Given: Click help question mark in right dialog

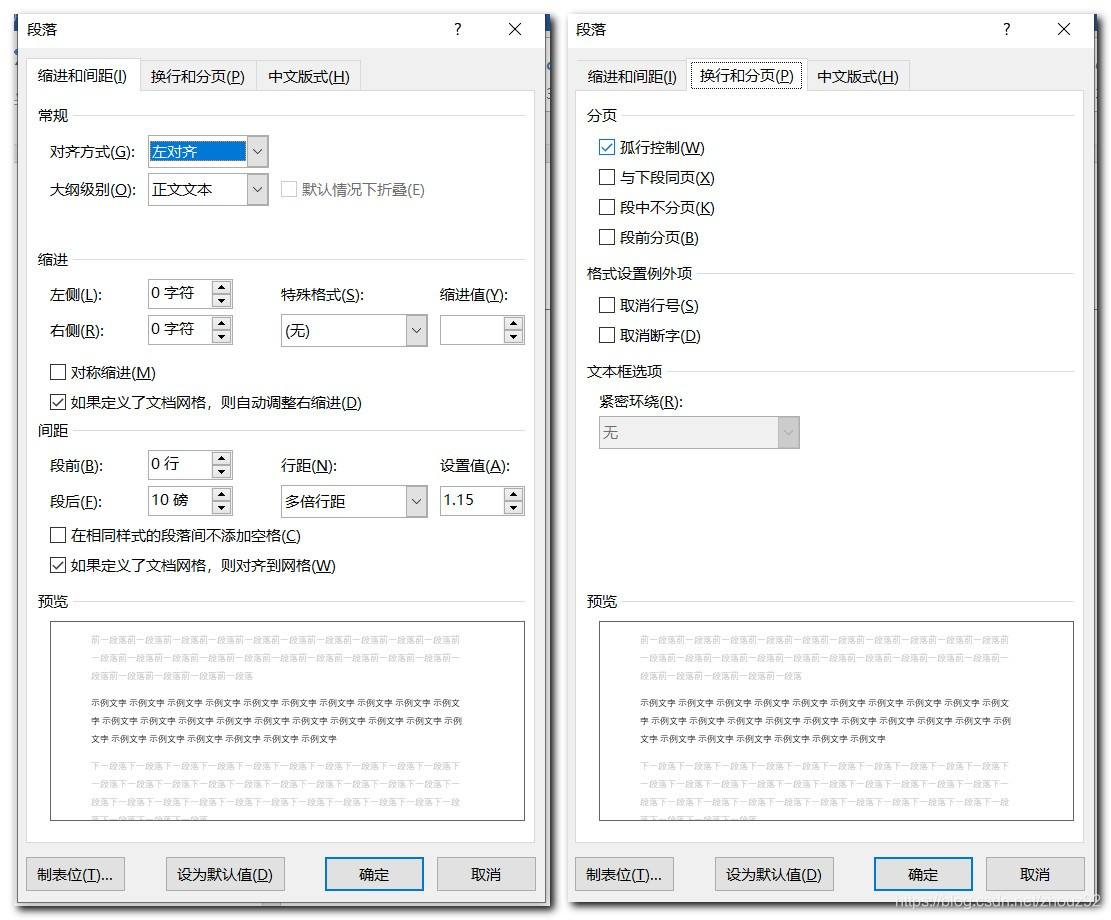Looking at the screenshot, I should coord(1006,29).
